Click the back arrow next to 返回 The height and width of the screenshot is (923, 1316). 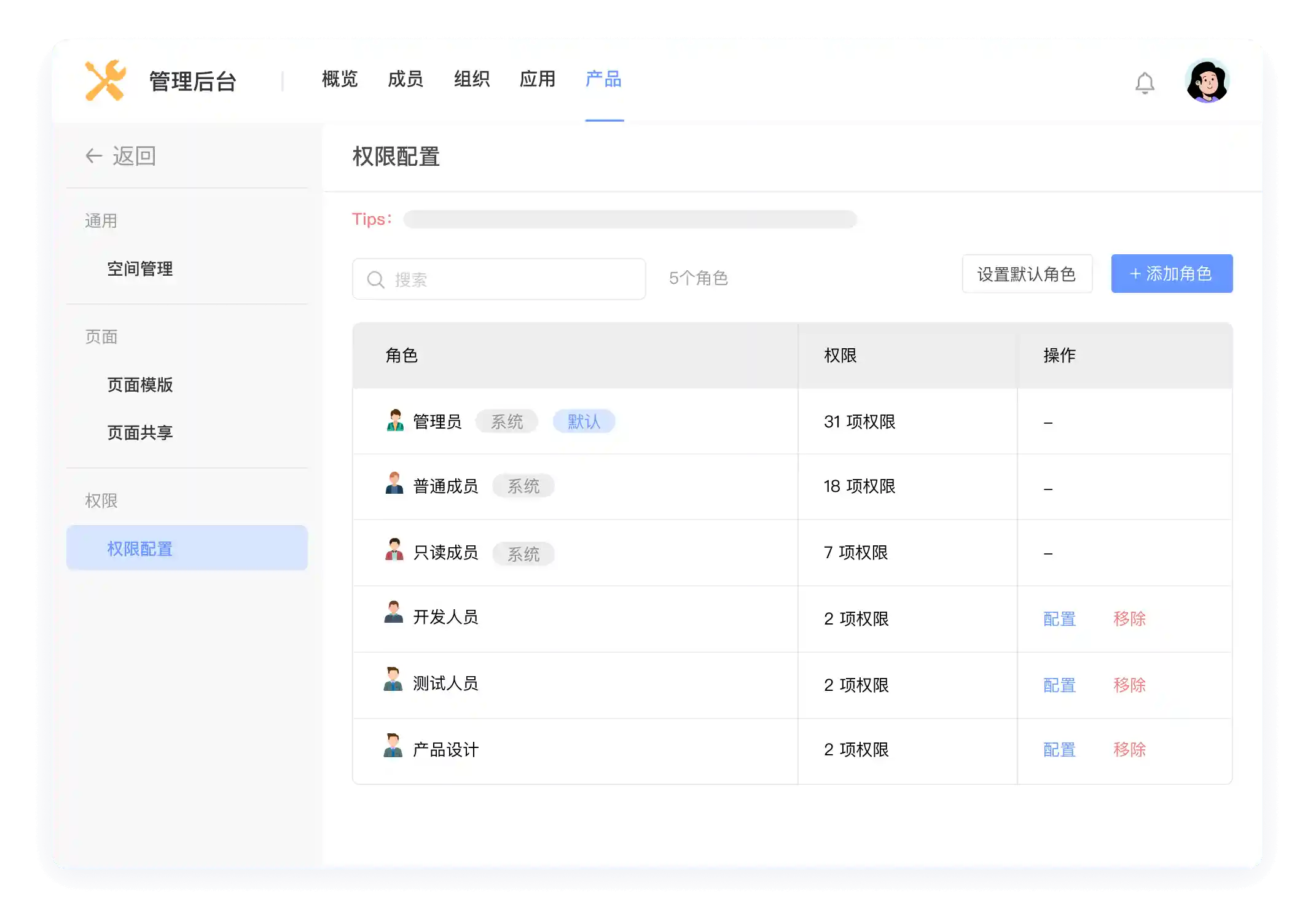point(93,156)
